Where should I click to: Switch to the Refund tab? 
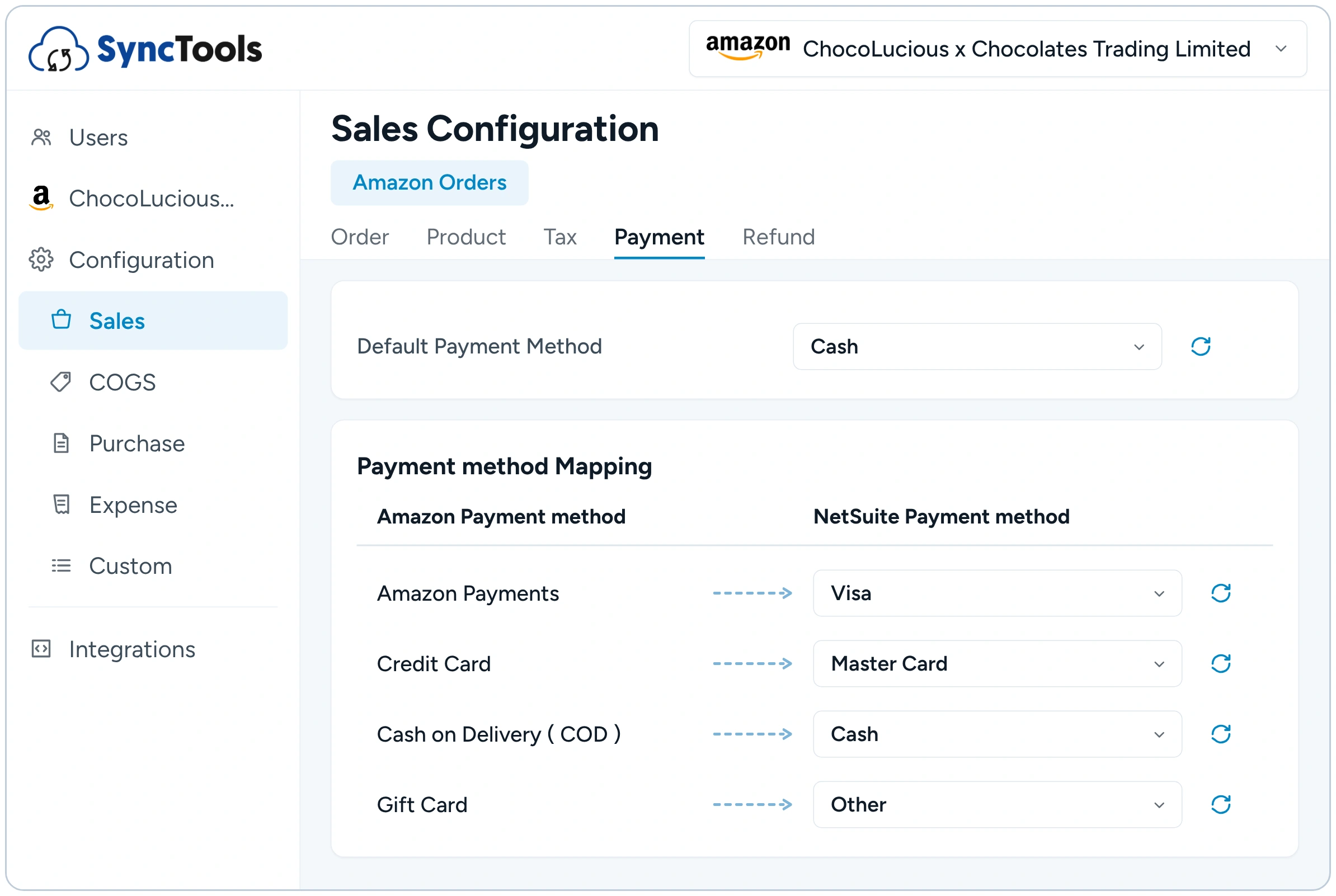coord(778,237)
